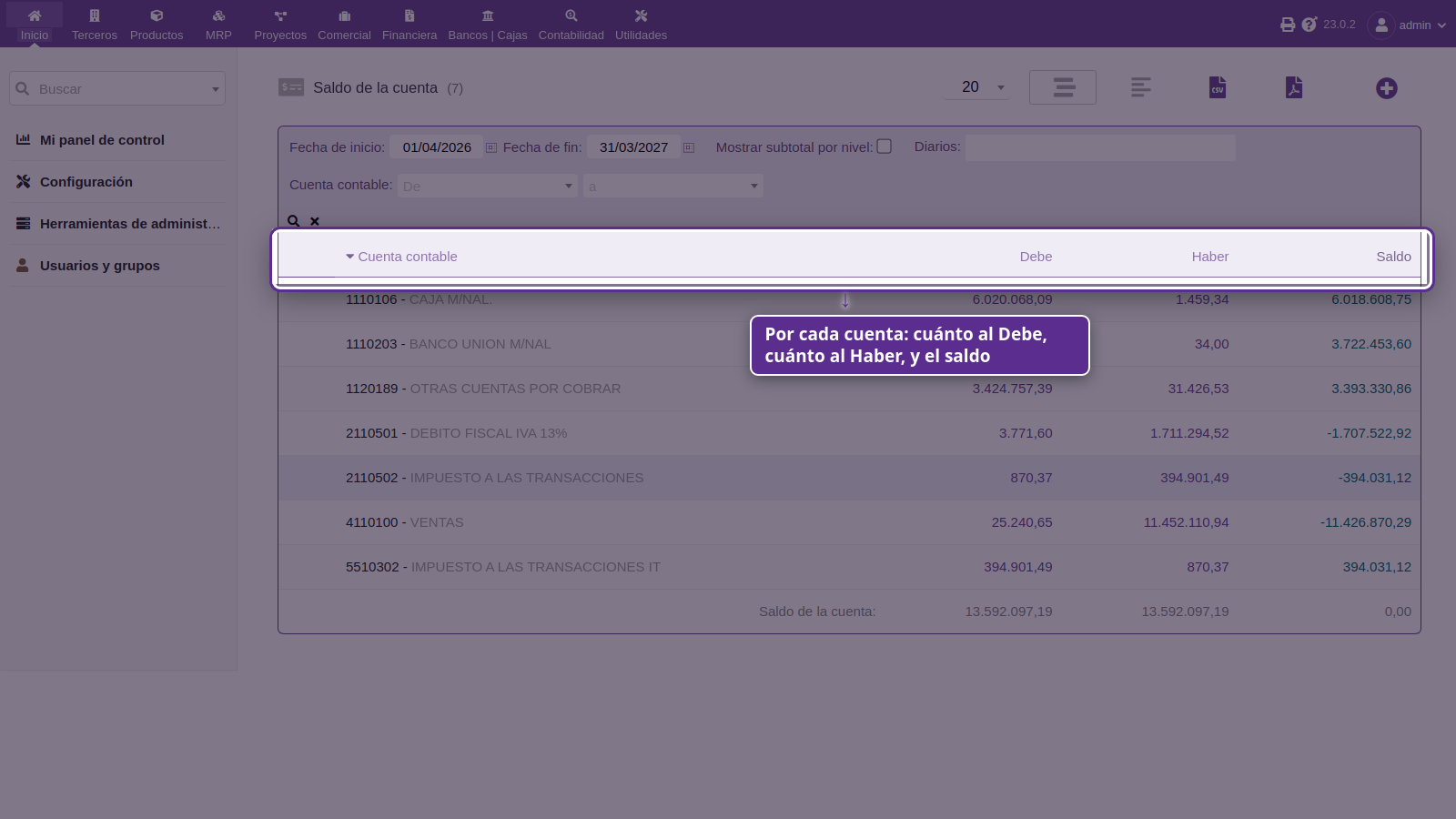Image resolution: width=1456 pixels, height=819 pixels.
Task: Go to the Inicio home menu
Action: coord(35,25)
